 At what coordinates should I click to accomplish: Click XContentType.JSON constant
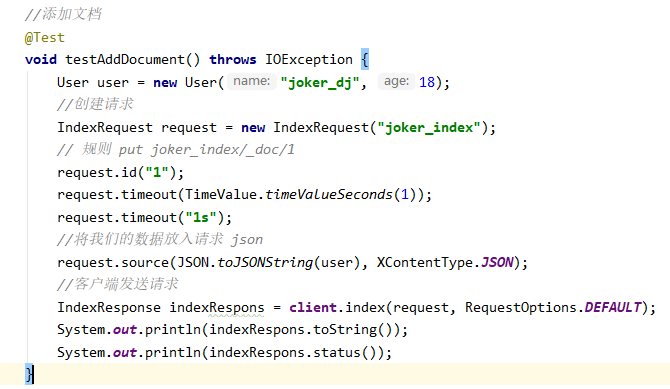click(445, 262)
